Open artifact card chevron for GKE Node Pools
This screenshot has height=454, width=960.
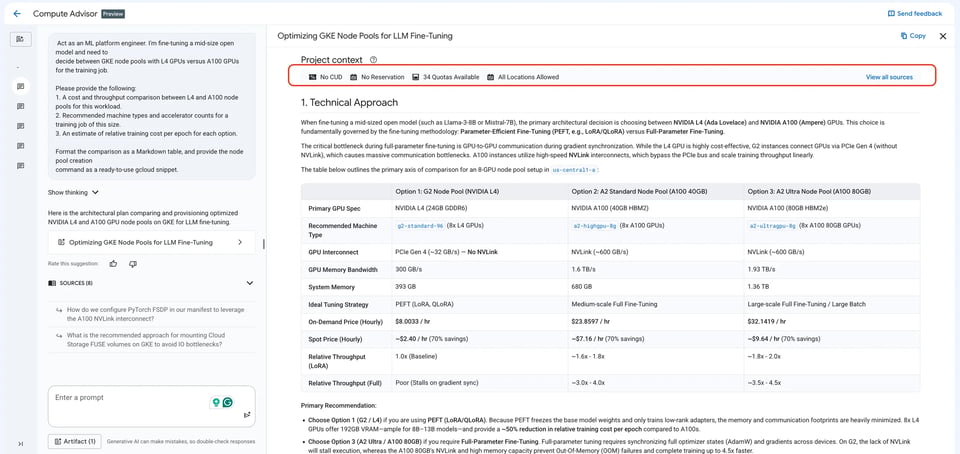click(240, 242)
